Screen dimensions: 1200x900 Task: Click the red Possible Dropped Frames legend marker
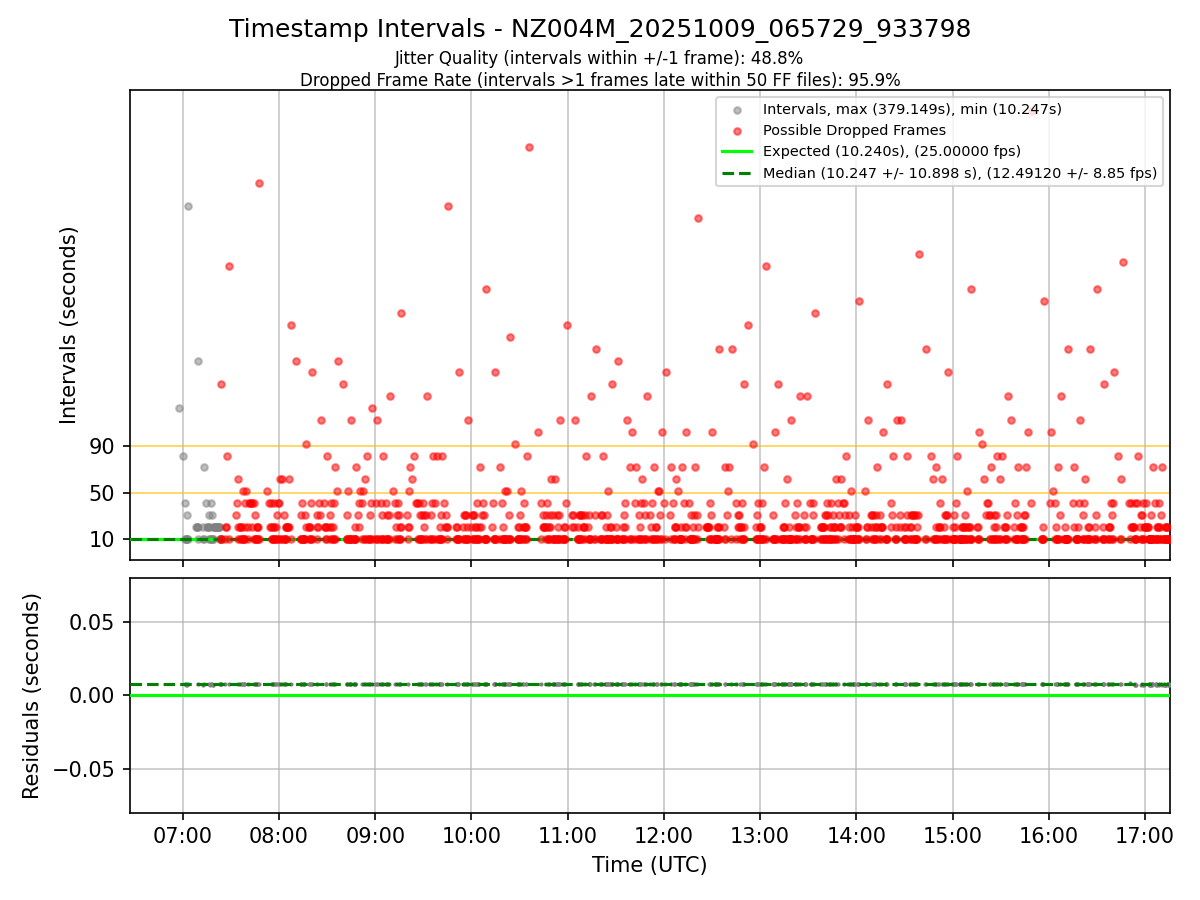(737, 131)
